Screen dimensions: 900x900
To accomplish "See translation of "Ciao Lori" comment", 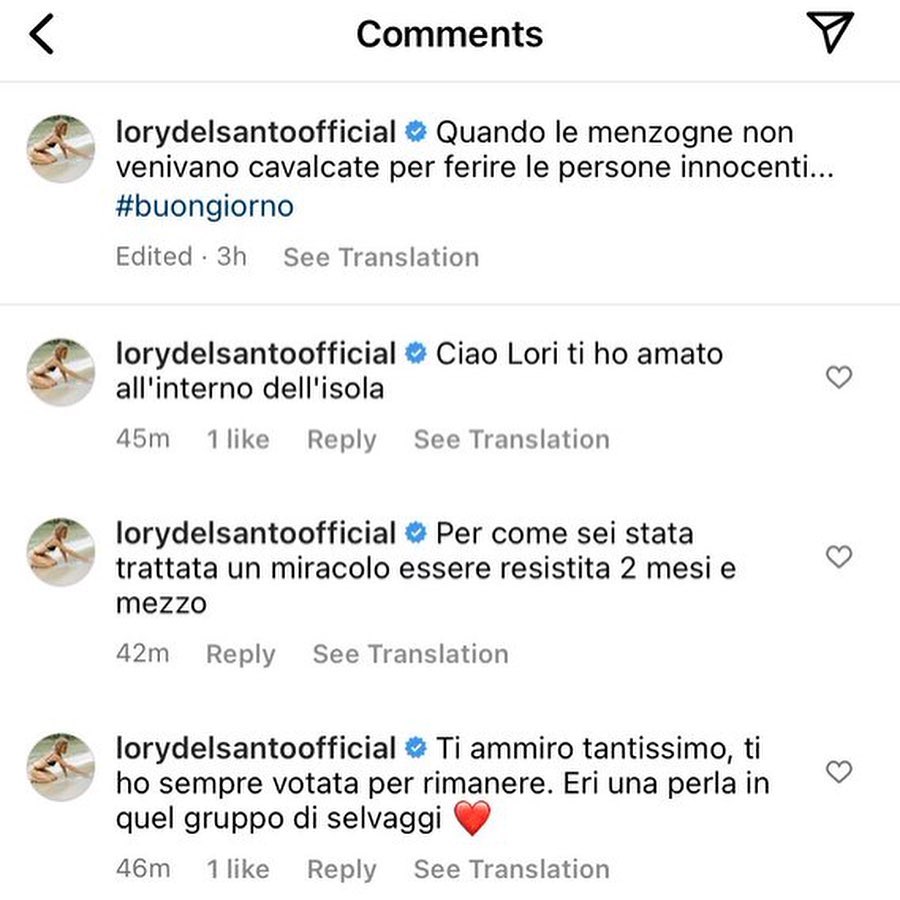I will click(511, 440).
